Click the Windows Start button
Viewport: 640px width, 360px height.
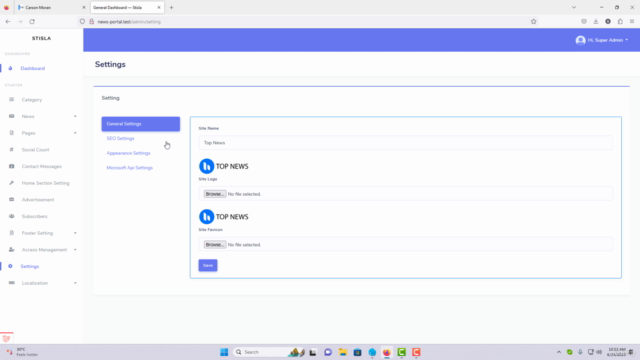click(x=224, y=352)
